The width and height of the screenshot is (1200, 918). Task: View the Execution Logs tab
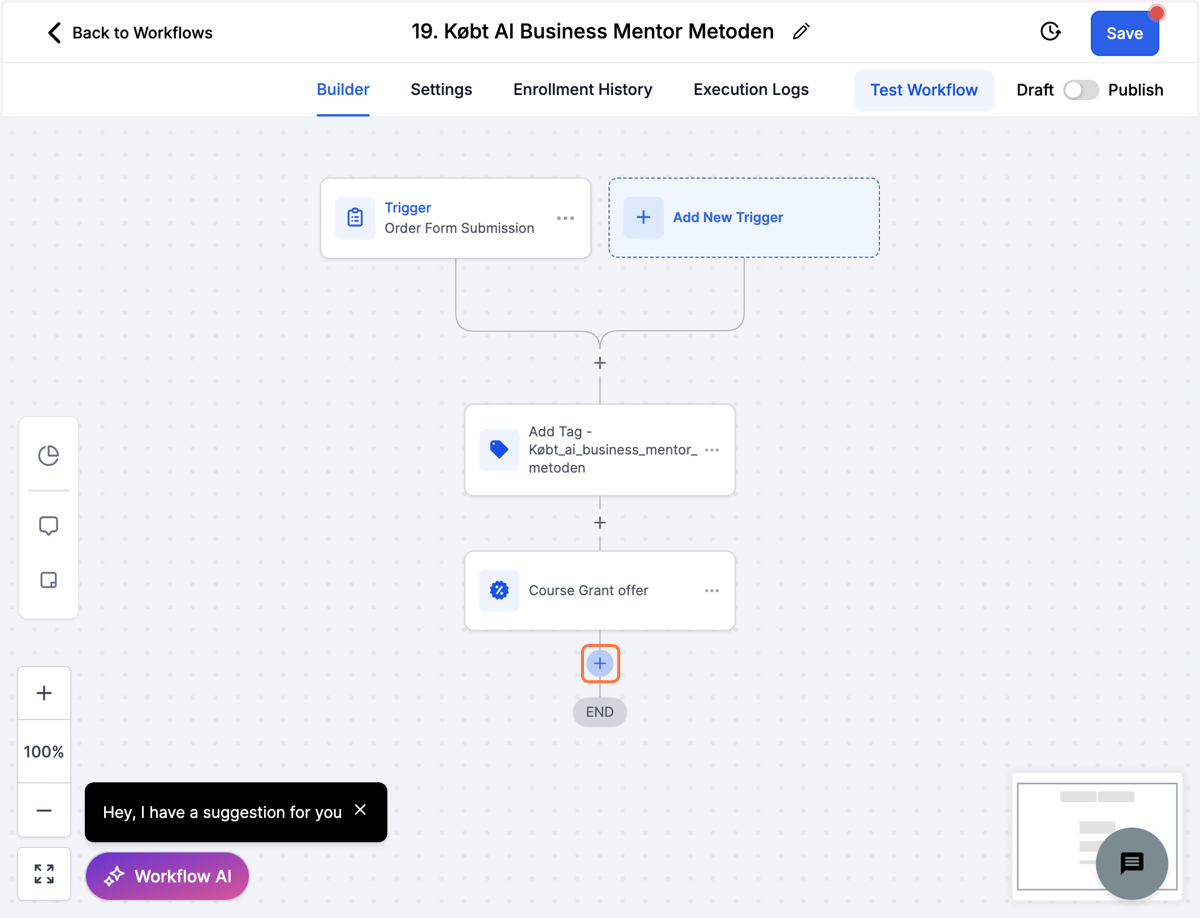(x=751, y=89)
